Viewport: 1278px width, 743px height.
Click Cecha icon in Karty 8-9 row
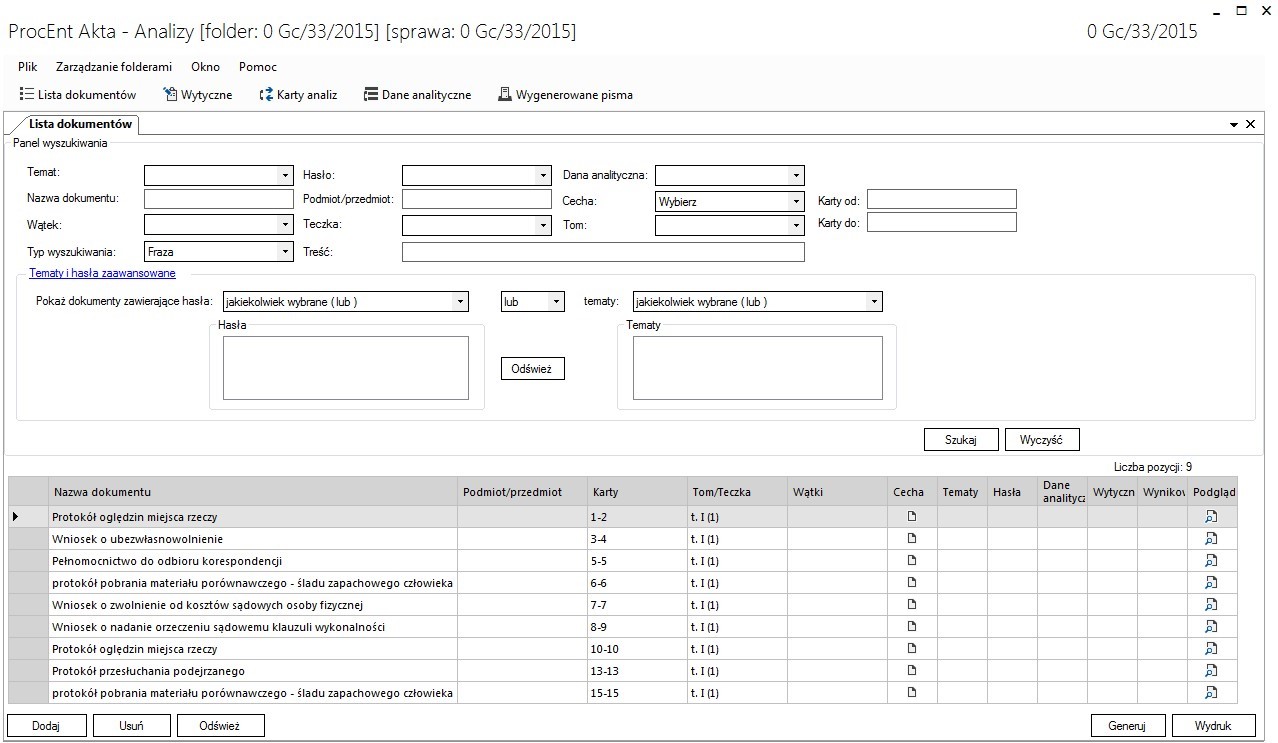[x=911, y=627]
